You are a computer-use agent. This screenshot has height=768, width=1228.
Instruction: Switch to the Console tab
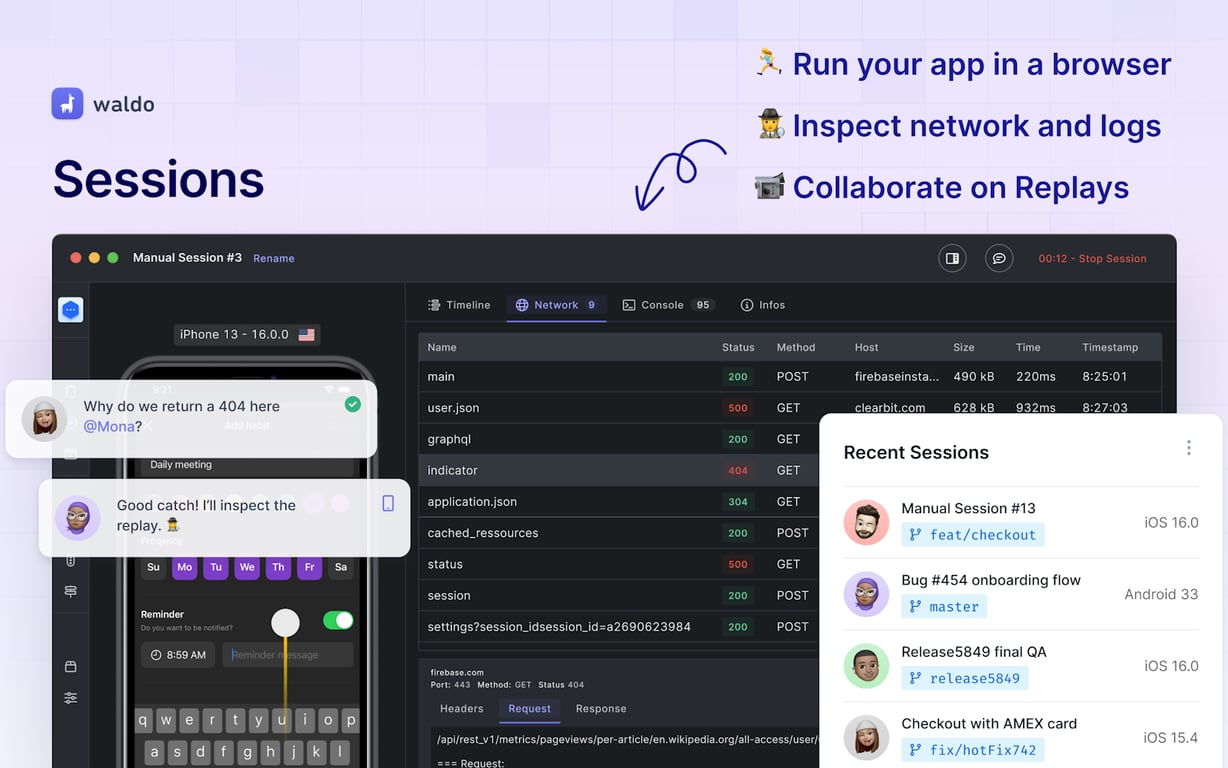pyautogui.click(x=667, y=305)
